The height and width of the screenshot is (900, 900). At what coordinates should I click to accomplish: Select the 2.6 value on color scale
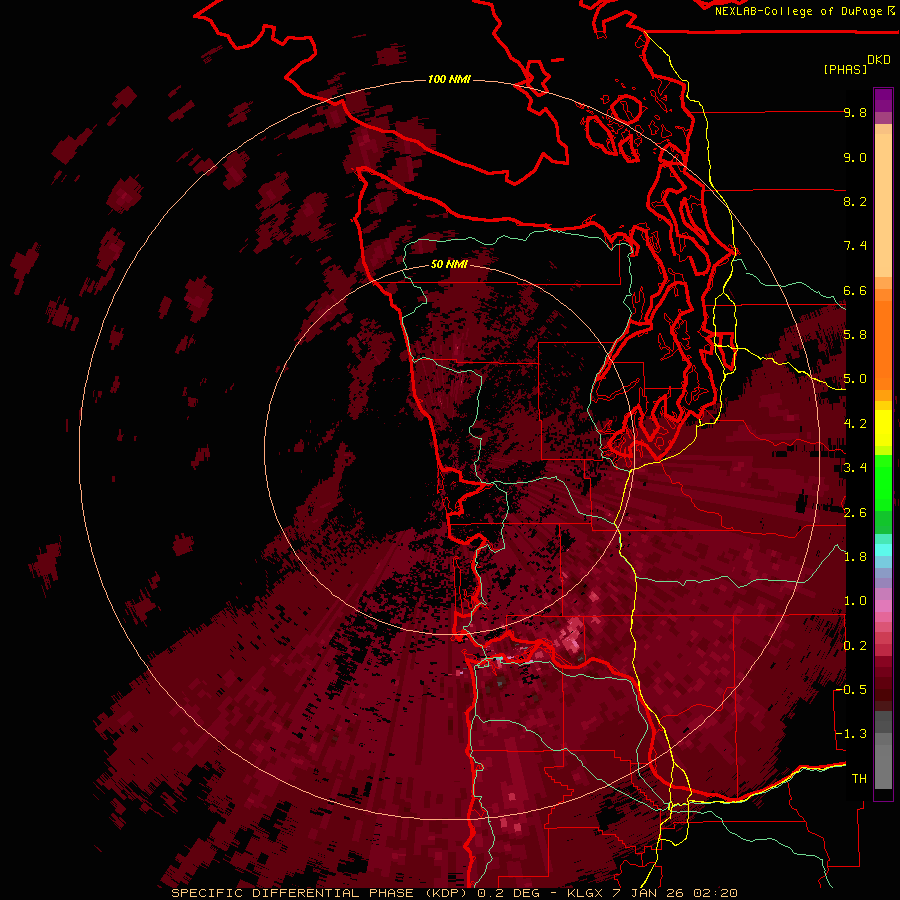pos(855,513)
